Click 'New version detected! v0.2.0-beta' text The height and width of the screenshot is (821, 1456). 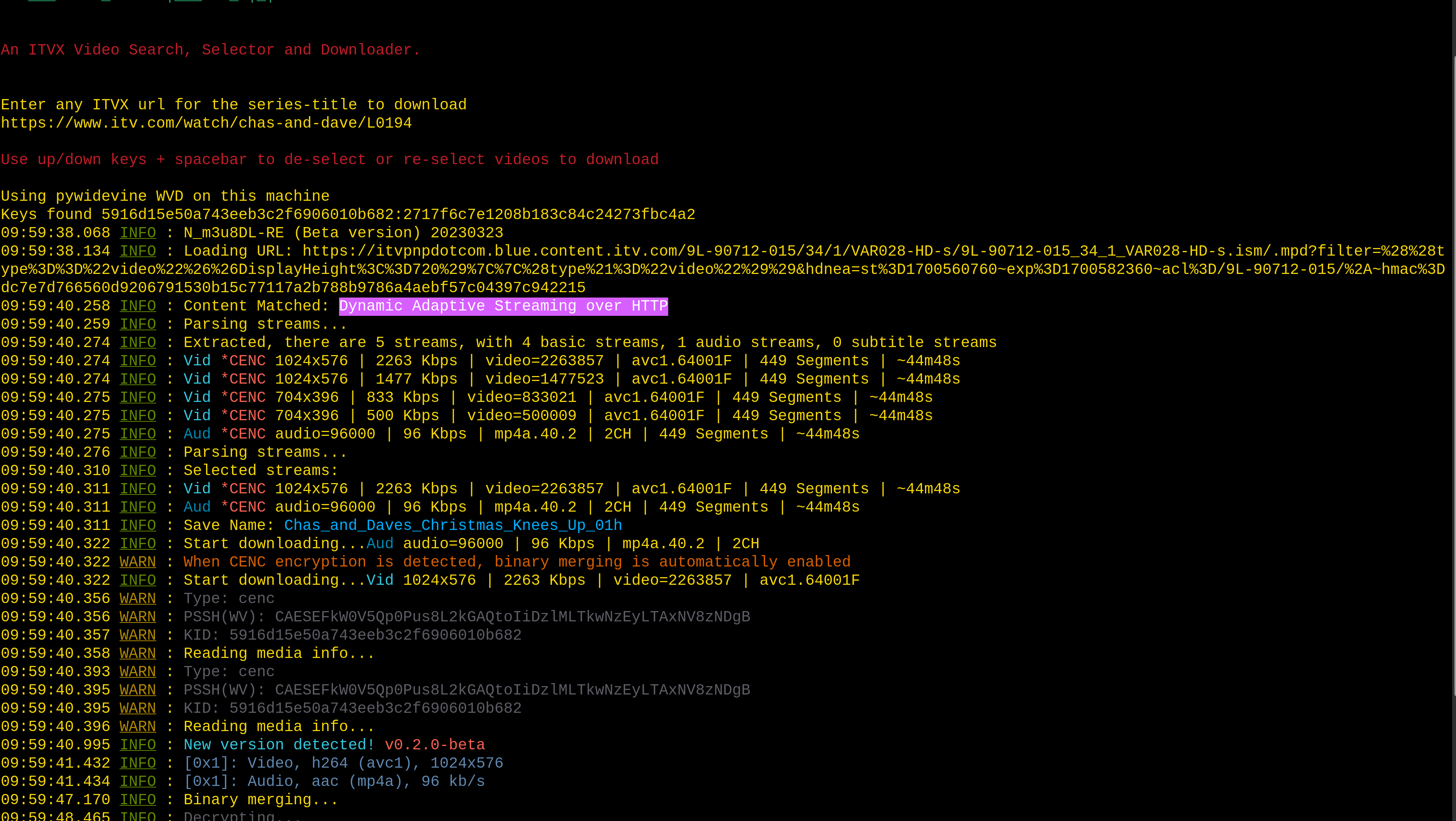click(334, 745)
